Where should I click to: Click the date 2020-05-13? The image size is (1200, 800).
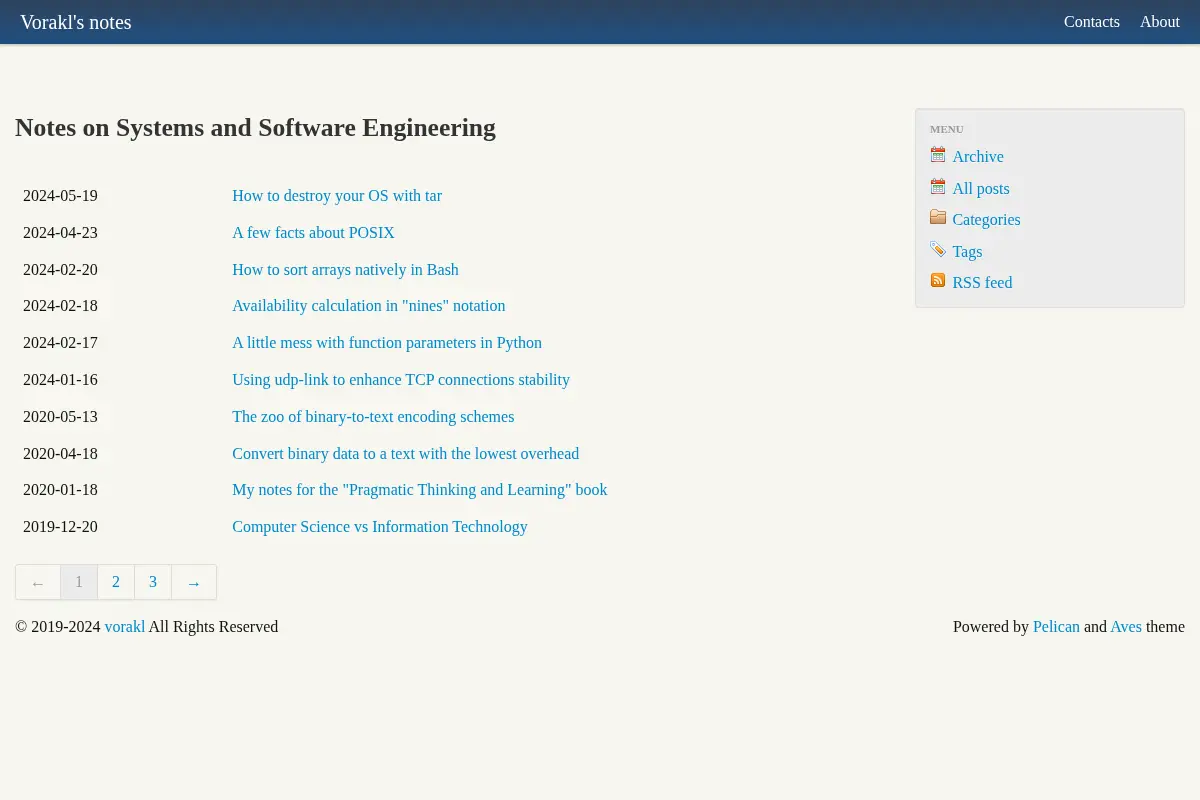60,417
